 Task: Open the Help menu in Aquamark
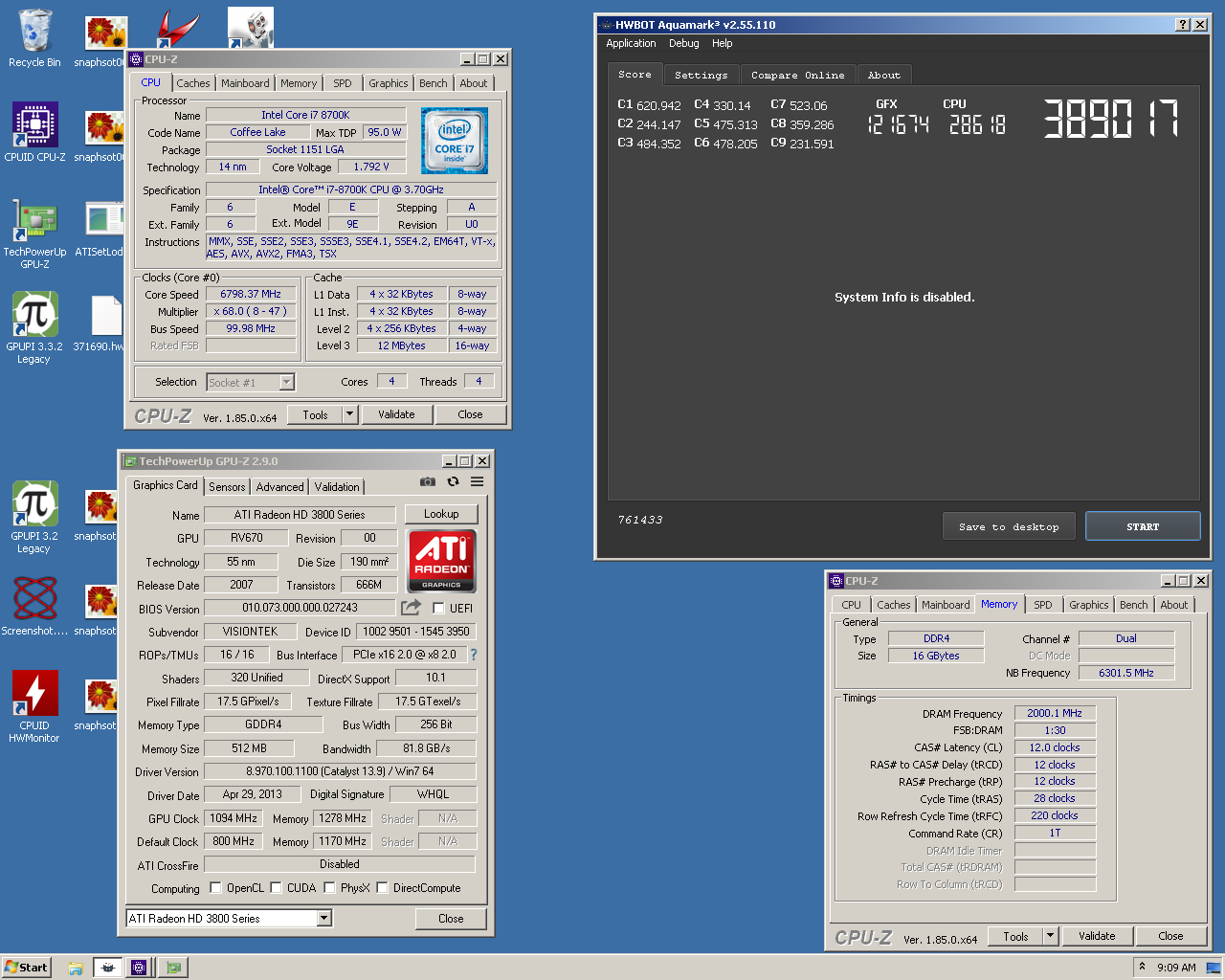(x=723, y=43)
